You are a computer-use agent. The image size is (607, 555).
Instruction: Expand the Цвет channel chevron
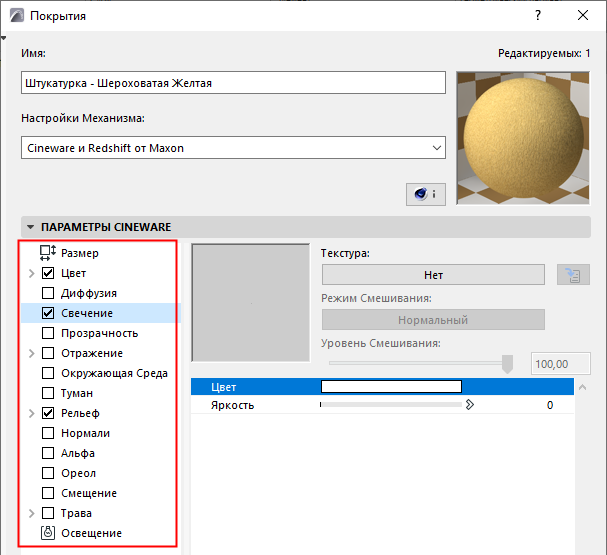(x=32, y=273)
